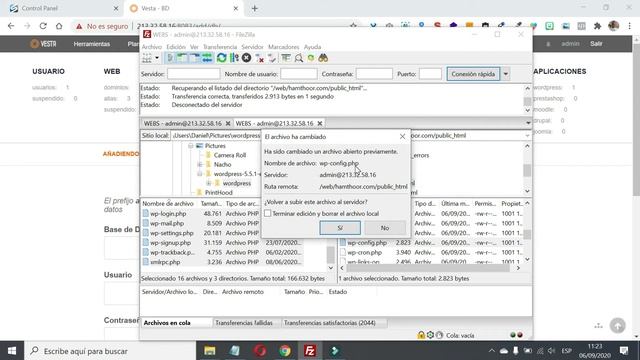640x360 pixels.
Task: Toggle synchronized browsing green icon
Action: pos(311,58)
